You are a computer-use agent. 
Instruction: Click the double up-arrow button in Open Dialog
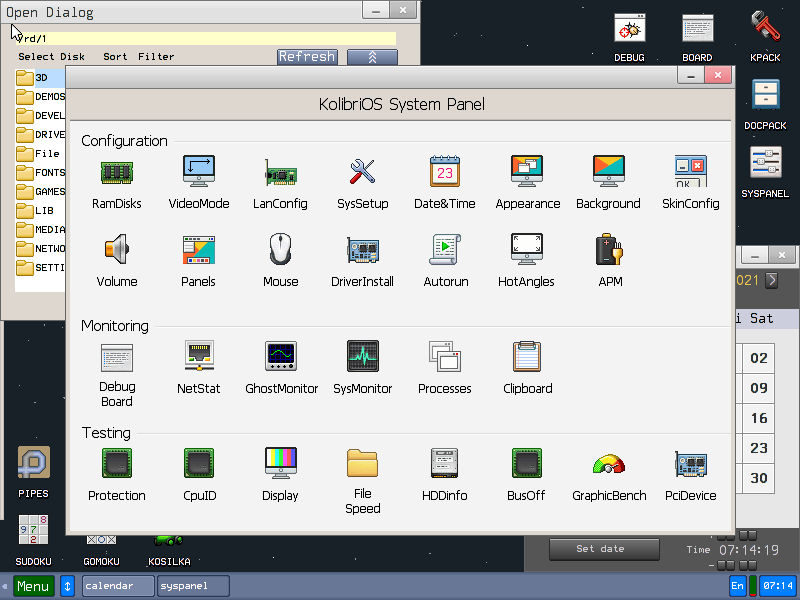(x=372, y=57)
